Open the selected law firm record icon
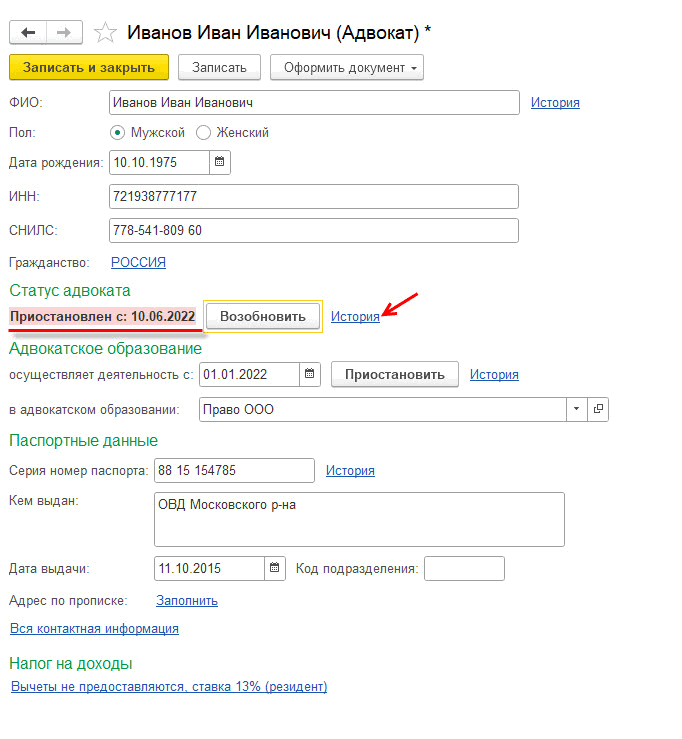 (599, 409)
